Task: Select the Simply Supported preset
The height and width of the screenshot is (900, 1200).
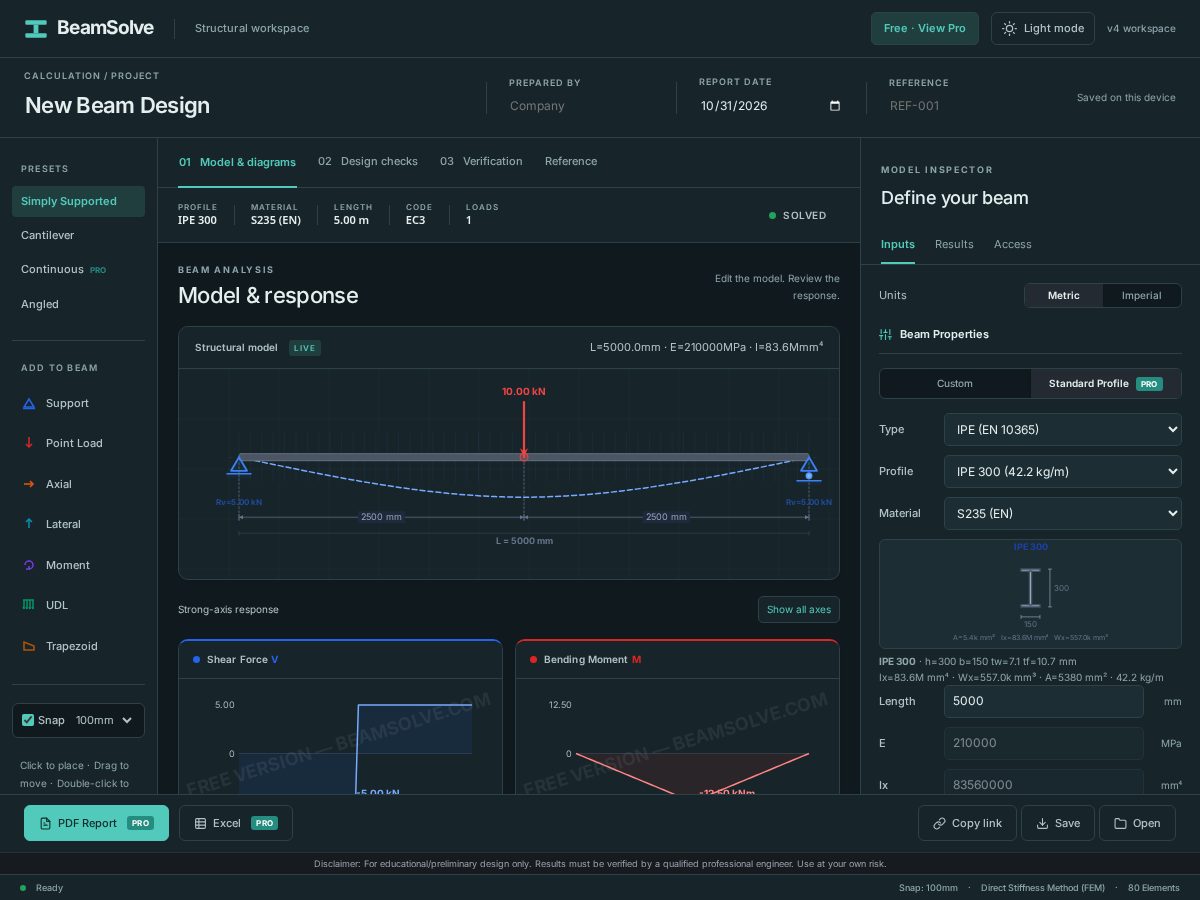Action: tap(78, 201)
